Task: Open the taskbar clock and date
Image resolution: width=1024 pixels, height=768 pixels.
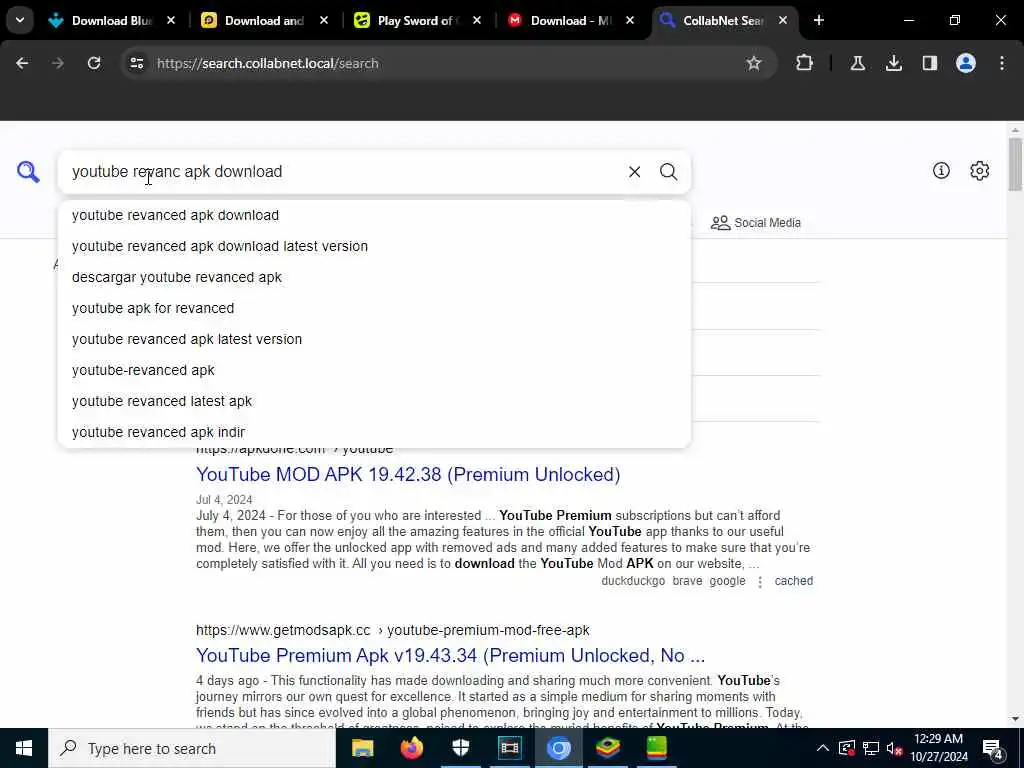Action: tap(938, 748)
